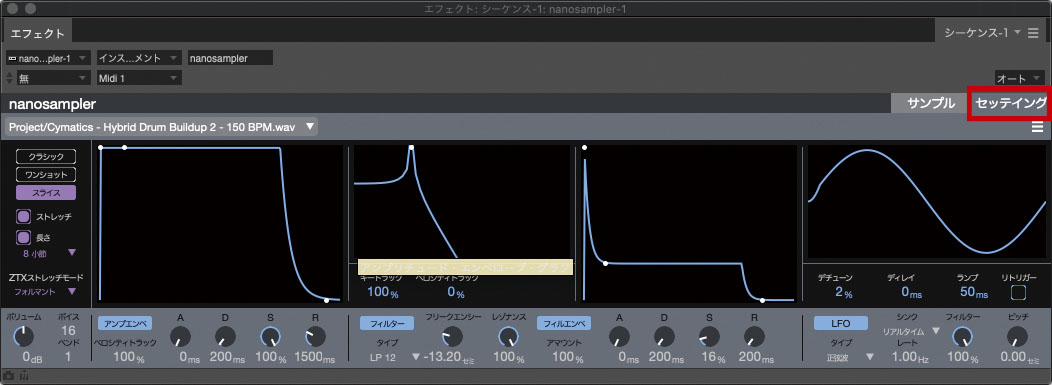
Task: Open the オート dropdown
Action: (x=1019, y=78)
